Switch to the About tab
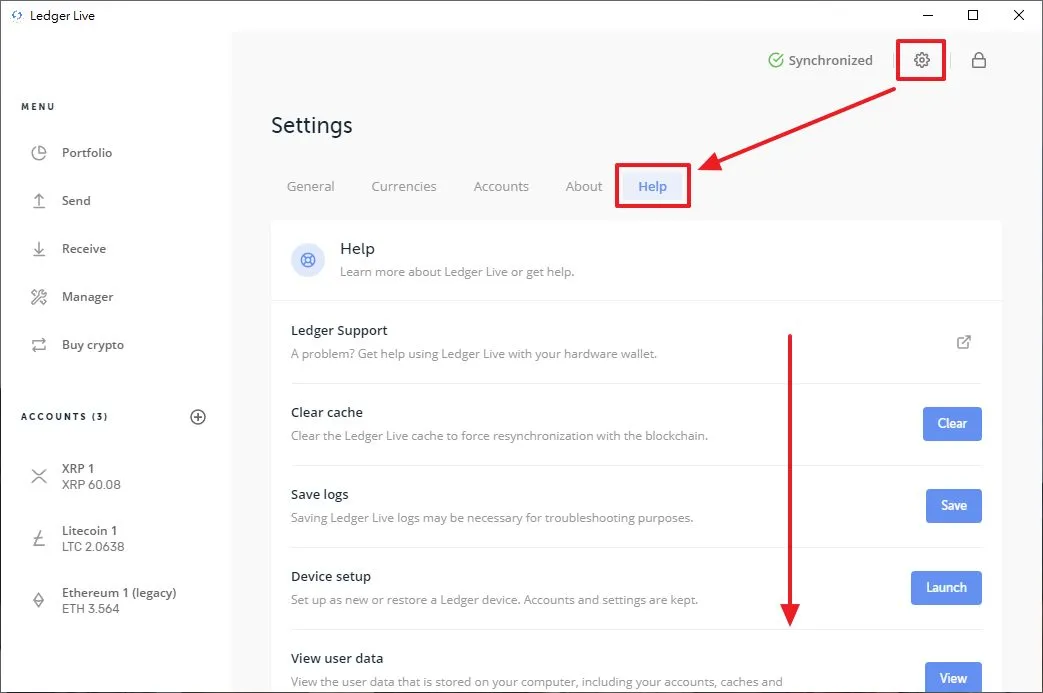The image size is (1043, 693). (x=584, y=186)
